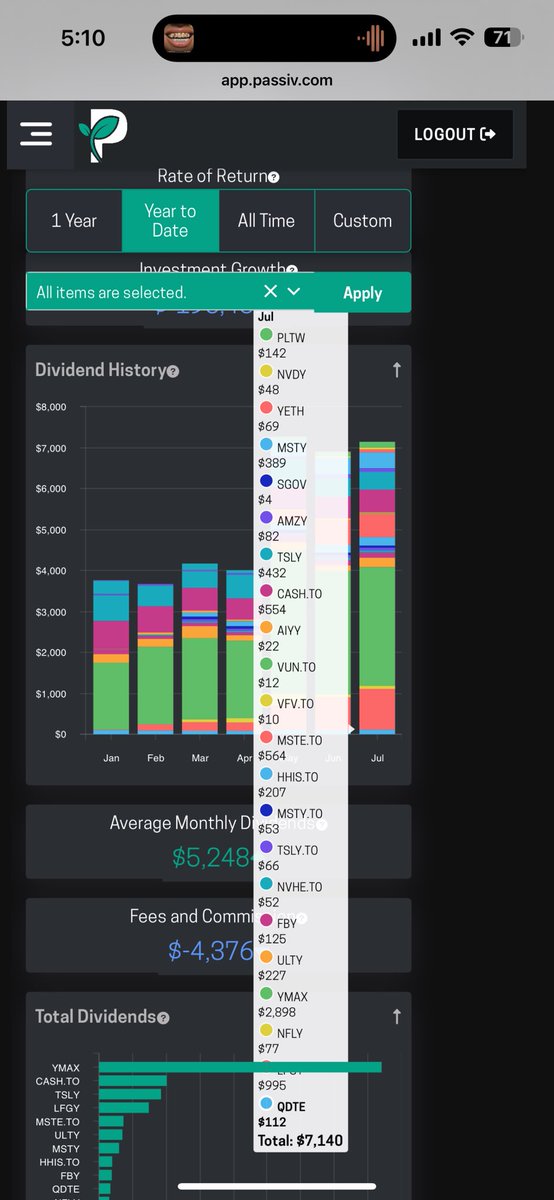This screenshot has height=1200, width=554.
Task: Click the LOGOUT button
Action: (455, 134)
